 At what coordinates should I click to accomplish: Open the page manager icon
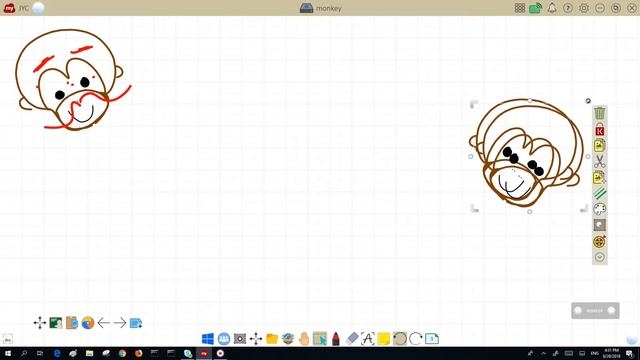coord(432,339)
